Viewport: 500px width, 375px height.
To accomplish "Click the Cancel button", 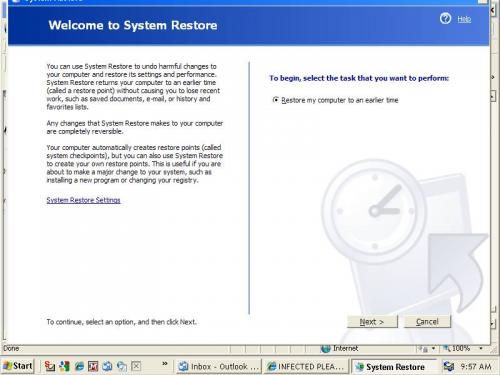I will [x=427, y=322].
